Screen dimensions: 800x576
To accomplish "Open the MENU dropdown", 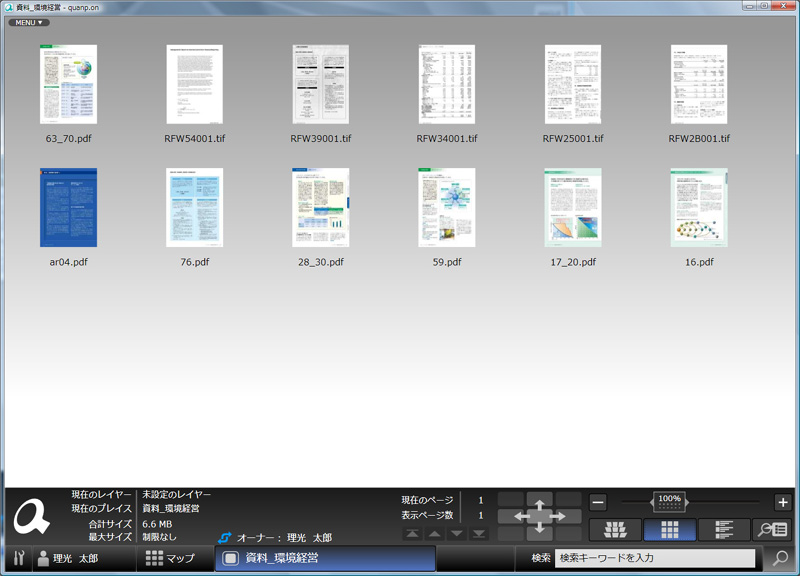I will (28, 22).
